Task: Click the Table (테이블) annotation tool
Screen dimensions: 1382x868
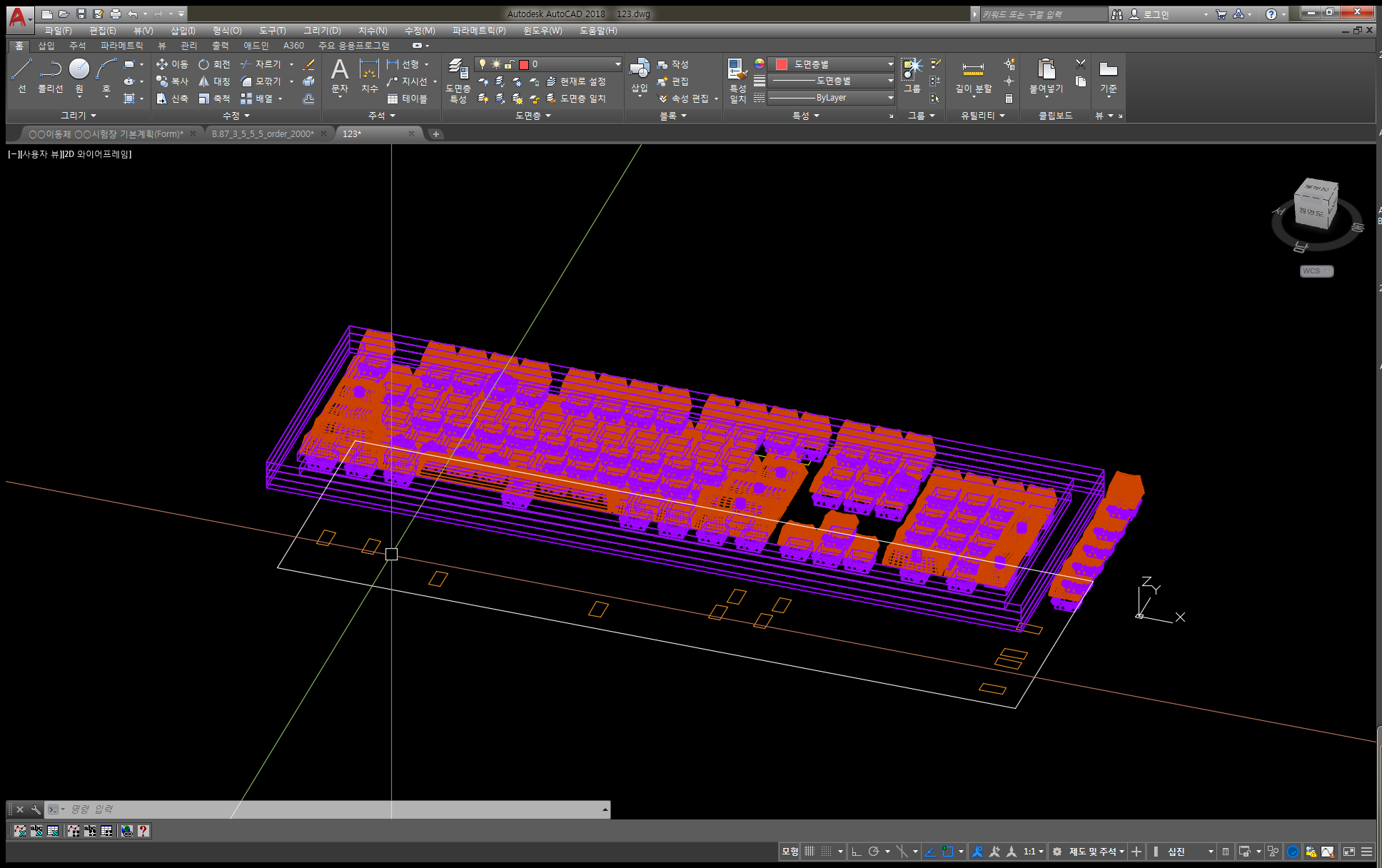Action: (x=408, y=99)
